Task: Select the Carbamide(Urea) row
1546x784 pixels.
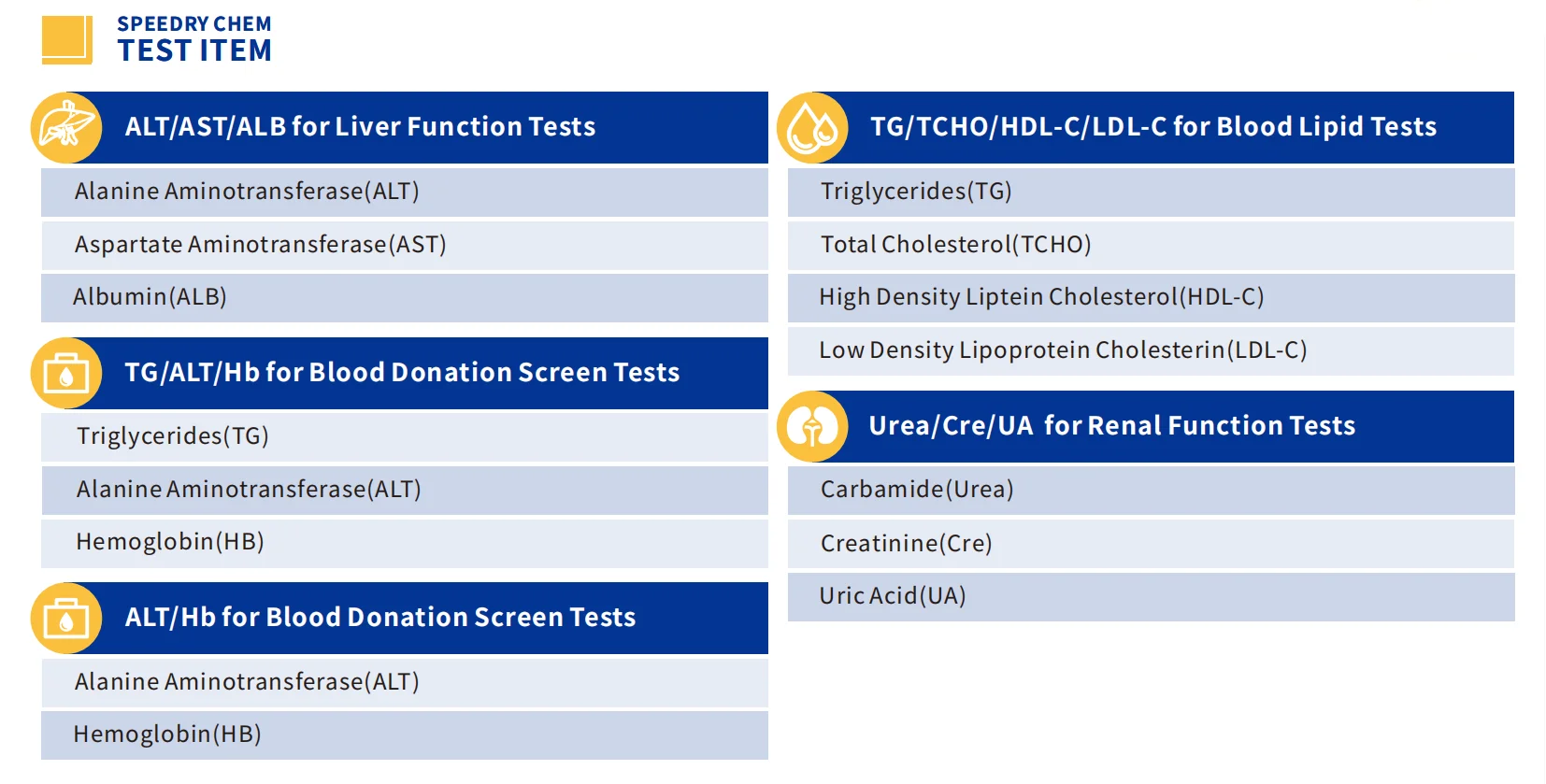Action: (x=1151, y=490)
